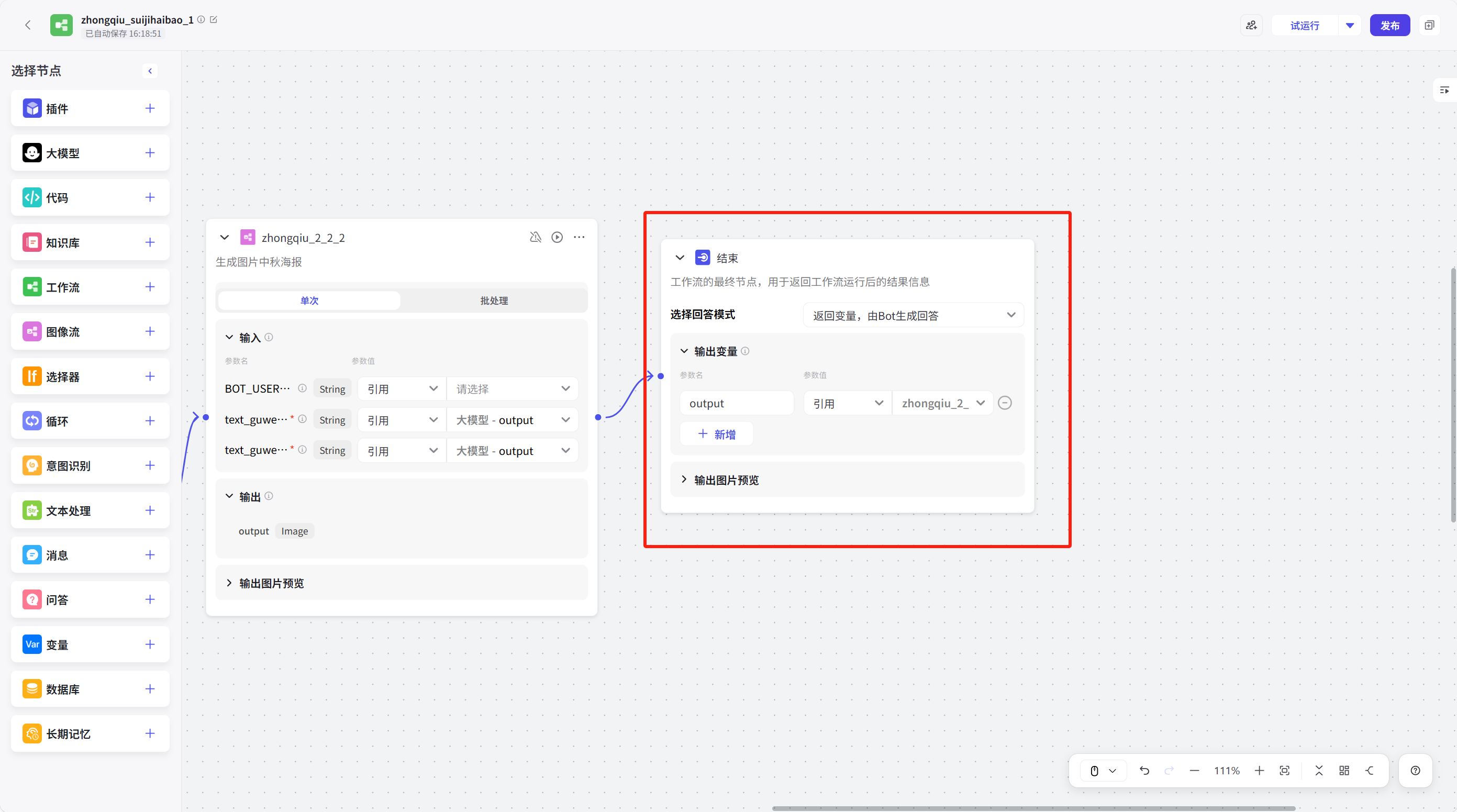Open the second 大模型 - output dropdown
1457x812 pixels.
[513, 451]
